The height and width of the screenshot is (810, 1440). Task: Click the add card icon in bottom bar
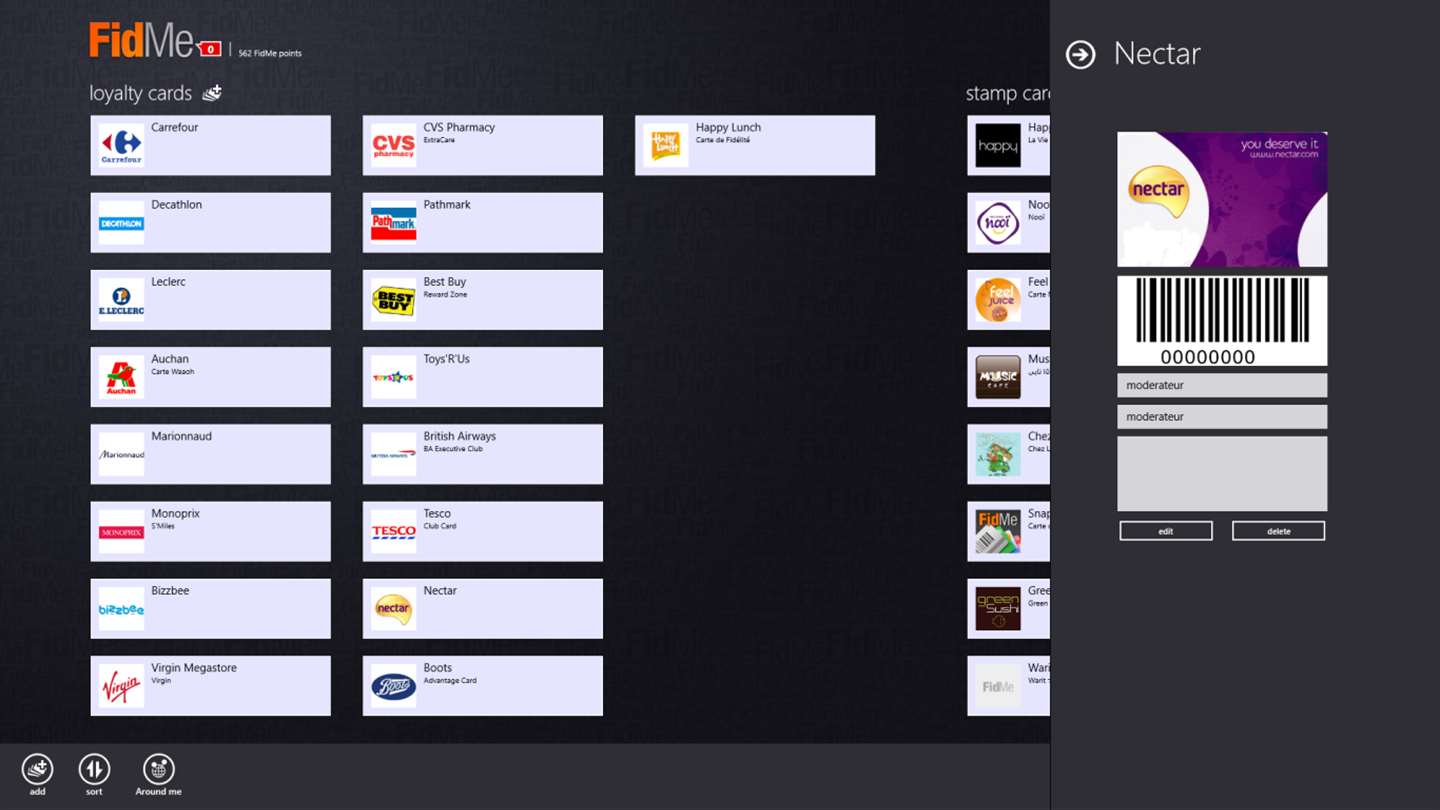click(x=38, y=769)
